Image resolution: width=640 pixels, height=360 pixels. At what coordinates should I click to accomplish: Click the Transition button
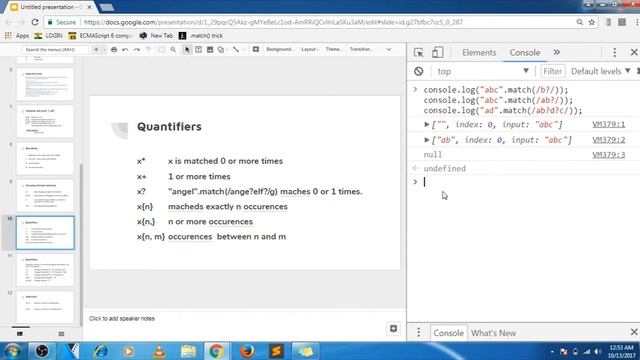click(361, 49)
